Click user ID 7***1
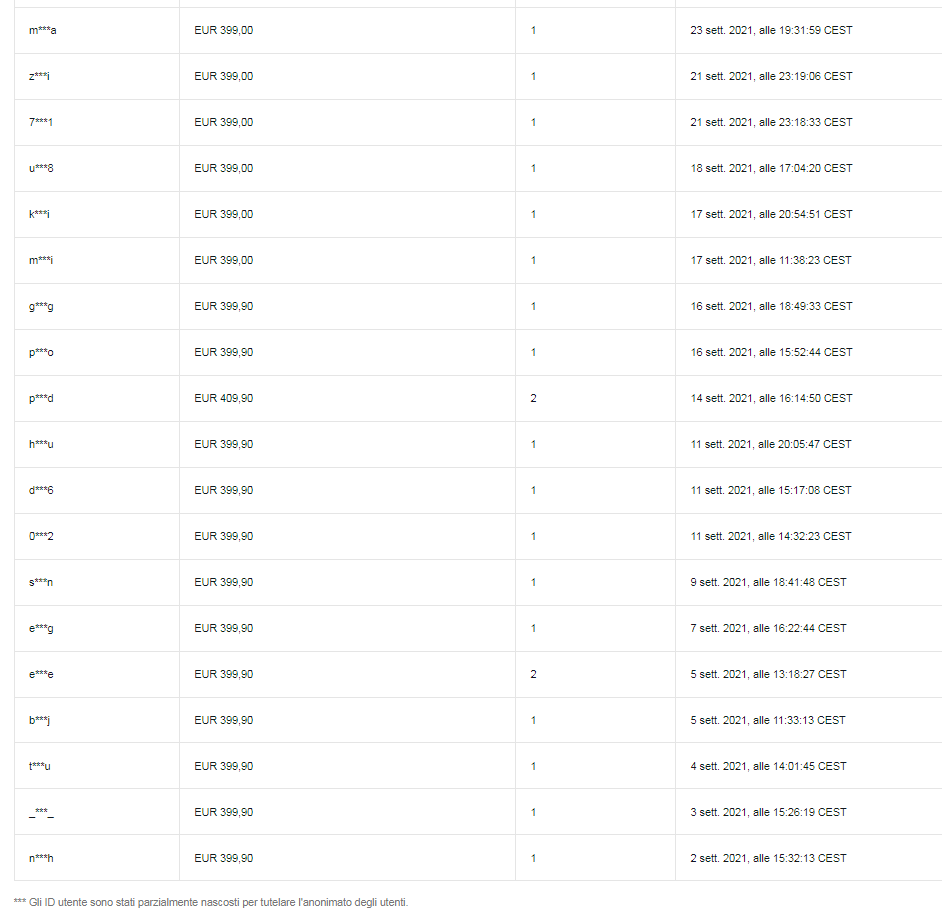The image size is (943, 913). (41, 122)
